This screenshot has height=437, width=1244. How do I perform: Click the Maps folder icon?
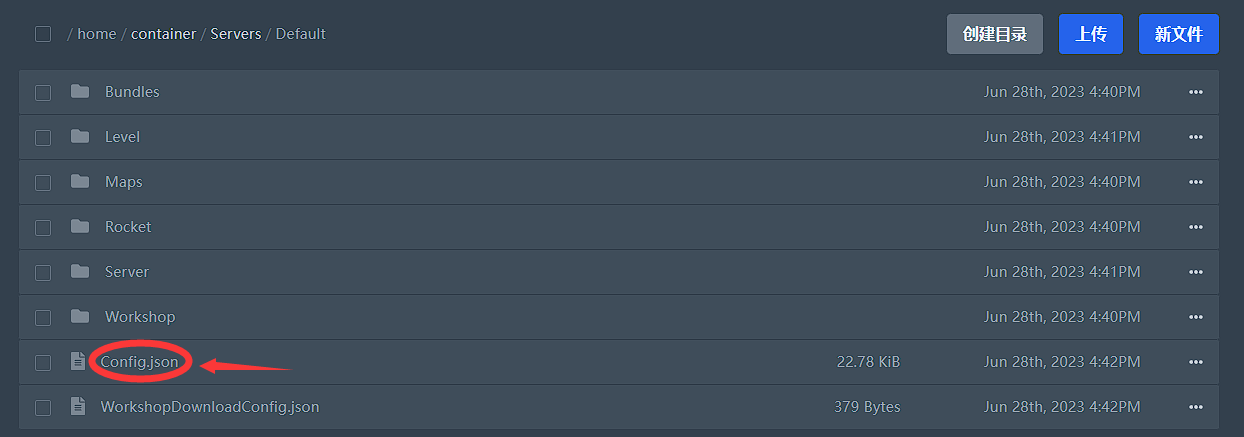pyautogui.click(x=80, y=181)
